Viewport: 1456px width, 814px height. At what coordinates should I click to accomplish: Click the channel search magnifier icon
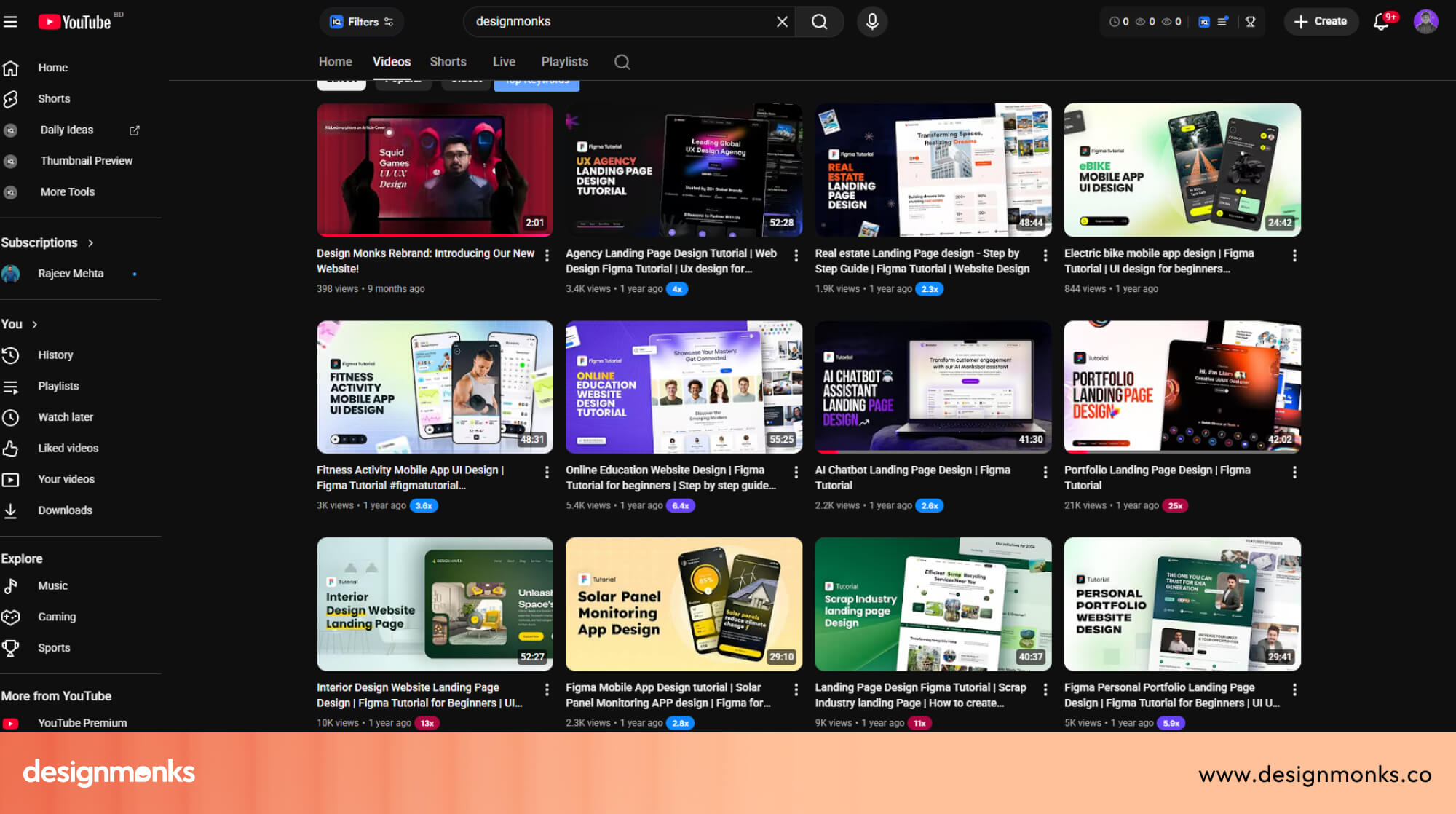tap(622, 62)
